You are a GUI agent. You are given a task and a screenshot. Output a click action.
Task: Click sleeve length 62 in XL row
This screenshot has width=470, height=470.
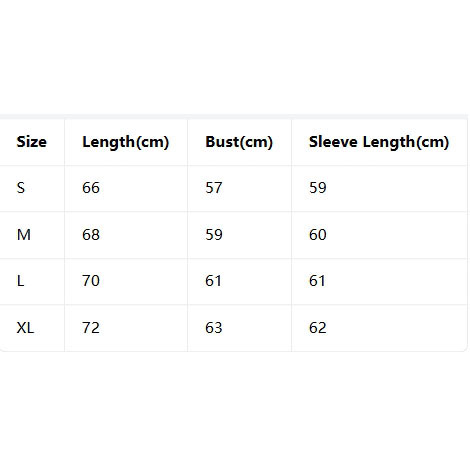click(x=318, y=328)
